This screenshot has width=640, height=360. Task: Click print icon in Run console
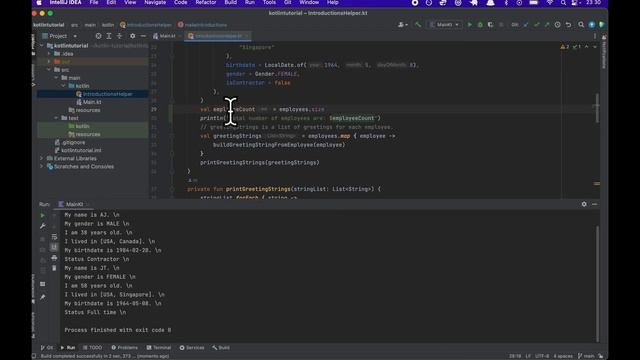pos(54,258)
